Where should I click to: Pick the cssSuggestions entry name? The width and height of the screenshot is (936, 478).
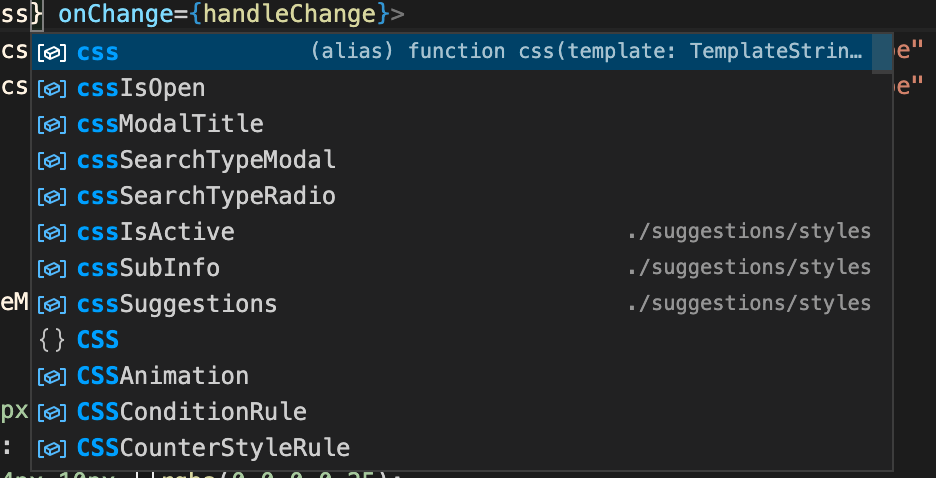[176, 304]
